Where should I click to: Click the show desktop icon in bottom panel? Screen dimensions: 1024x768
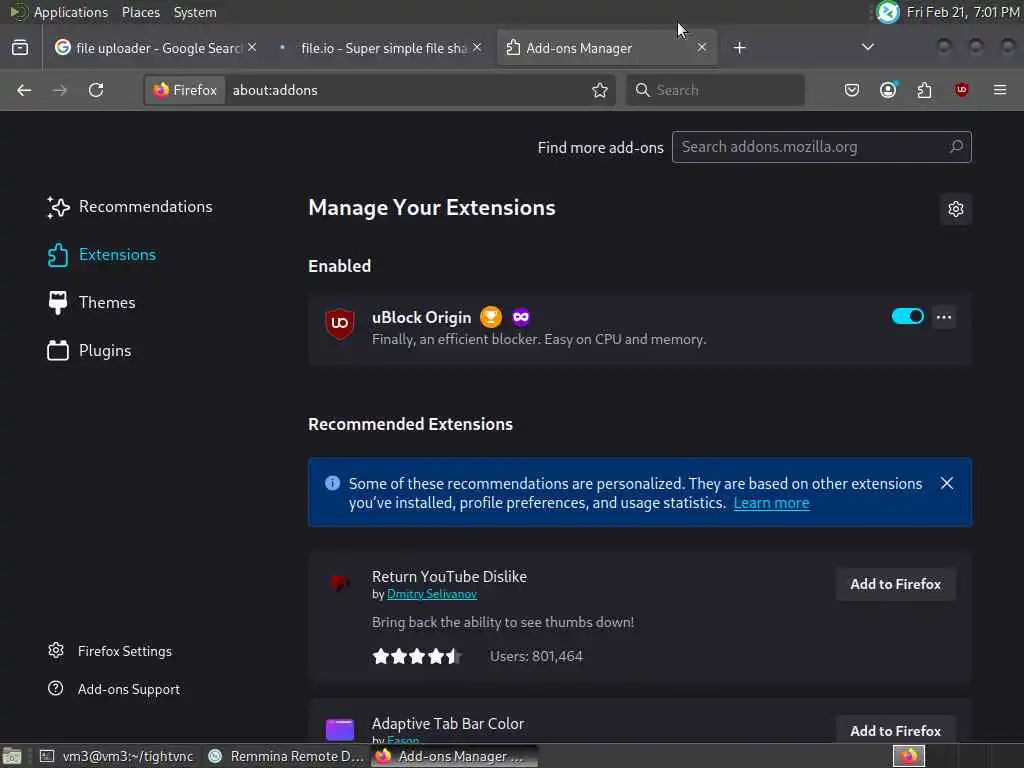12,756
